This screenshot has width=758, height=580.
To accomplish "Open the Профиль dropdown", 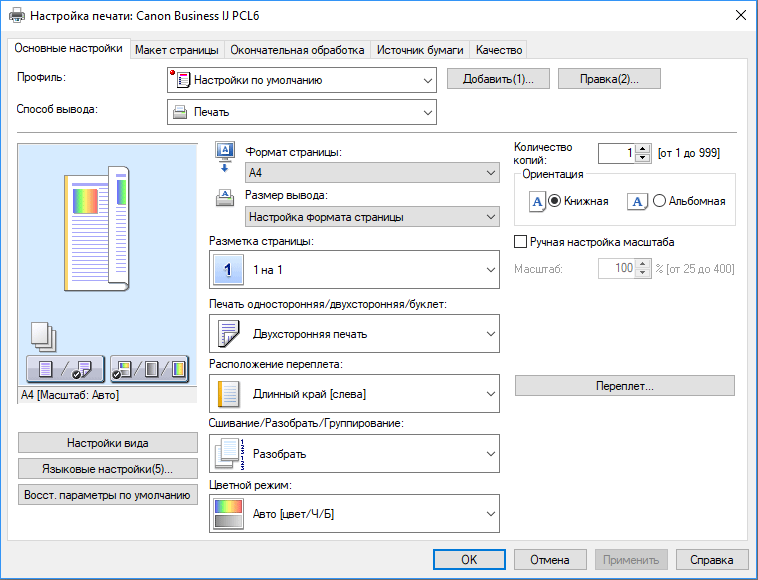I will (302, 80).
